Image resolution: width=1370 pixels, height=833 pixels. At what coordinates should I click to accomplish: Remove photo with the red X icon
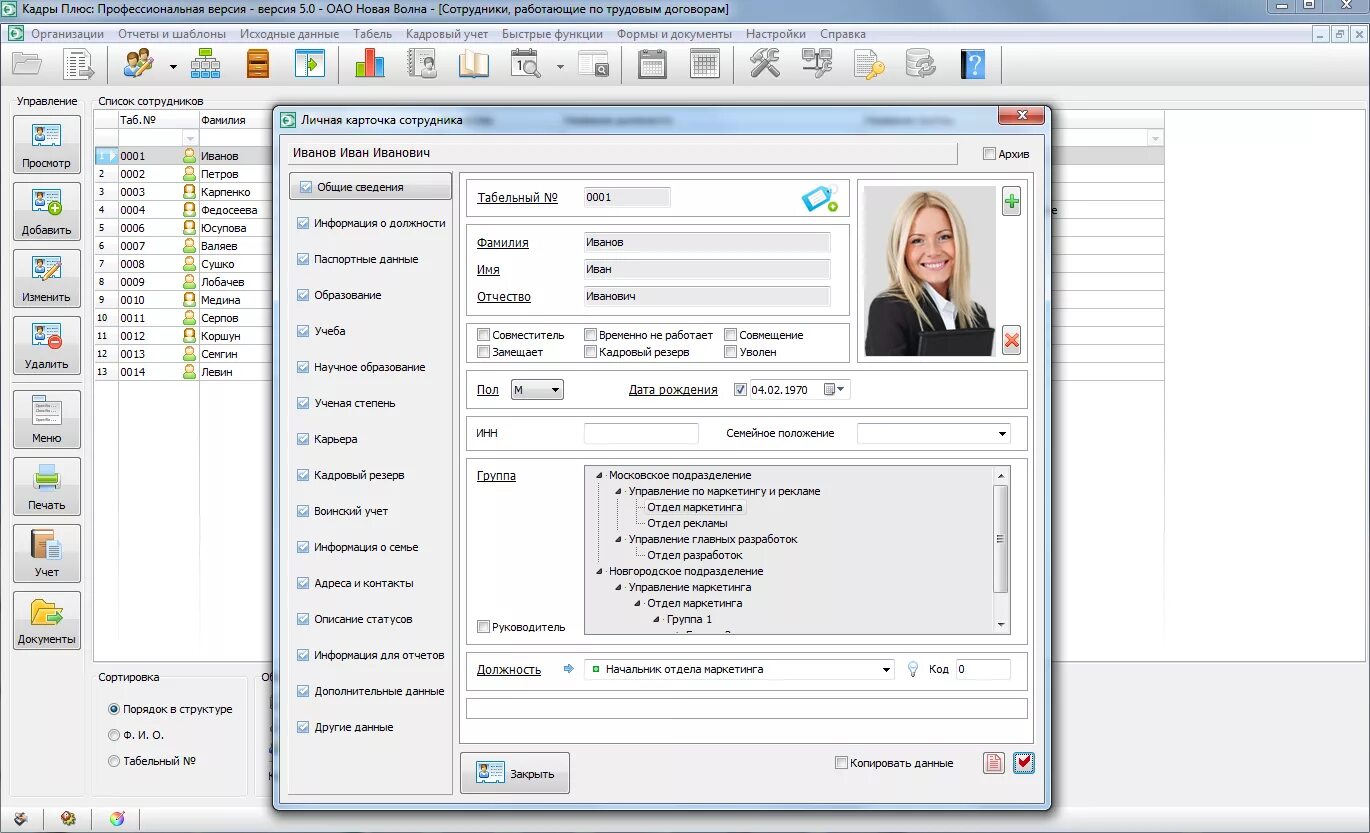click(1011, 341)
